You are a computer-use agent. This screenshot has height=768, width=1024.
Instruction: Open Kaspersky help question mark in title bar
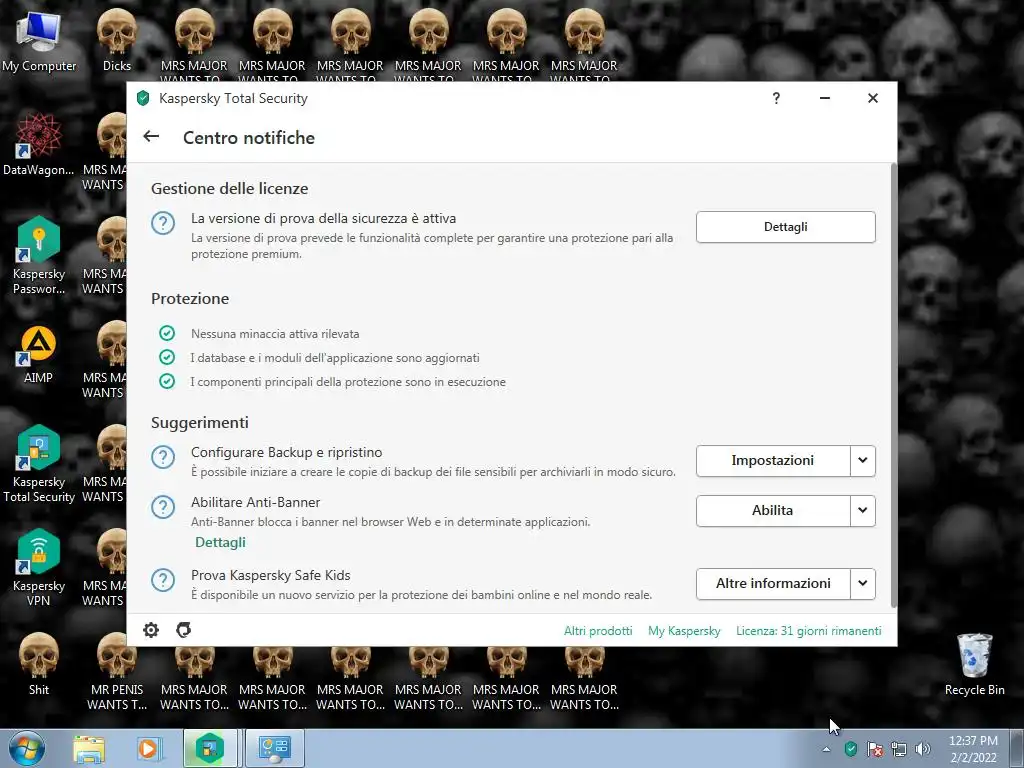tap(776, 98)
